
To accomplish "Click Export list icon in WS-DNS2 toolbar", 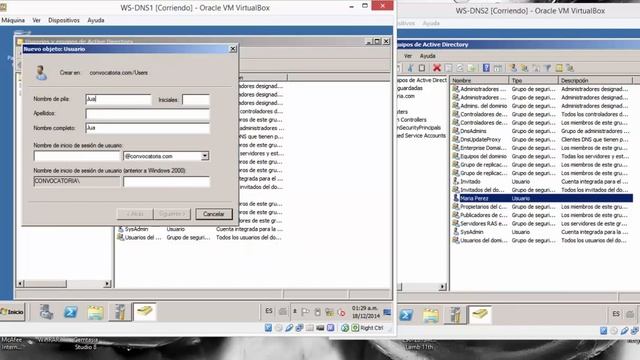I will tap(471, 68).
